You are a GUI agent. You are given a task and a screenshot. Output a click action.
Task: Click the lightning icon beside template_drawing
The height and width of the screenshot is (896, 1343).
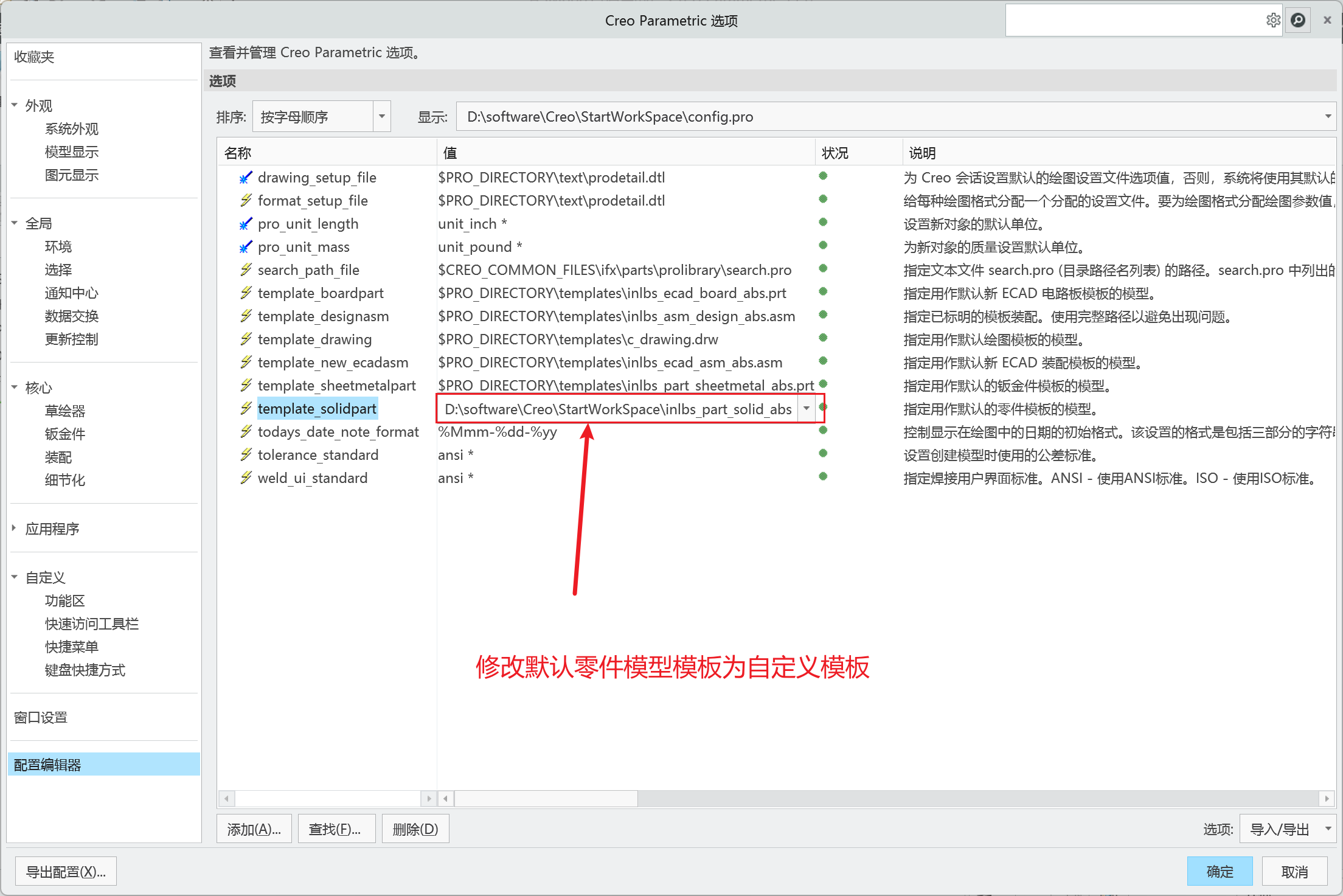click(246, 339)
